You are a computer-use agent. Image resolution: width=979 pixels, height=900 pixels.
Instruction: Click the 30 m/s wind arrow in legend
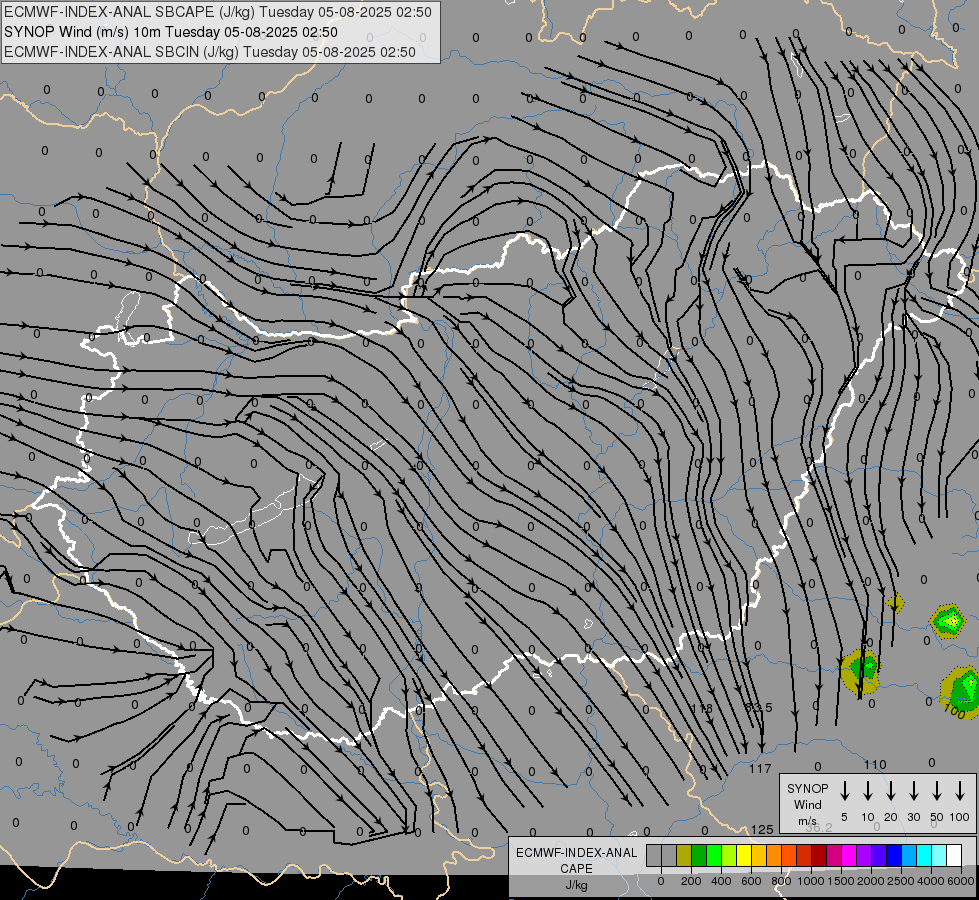click(x=913, y=791)
